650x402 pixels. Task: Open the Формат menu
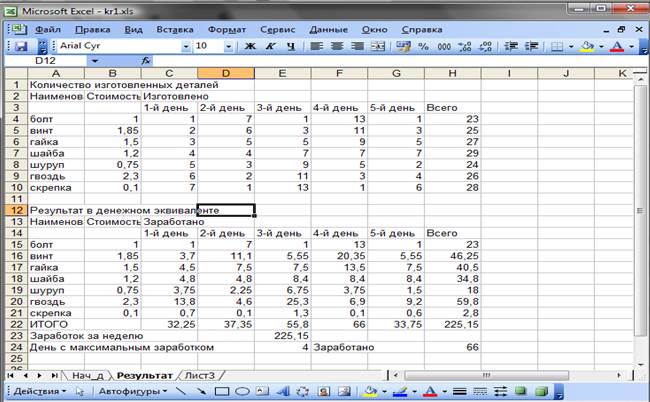point(227,29)
